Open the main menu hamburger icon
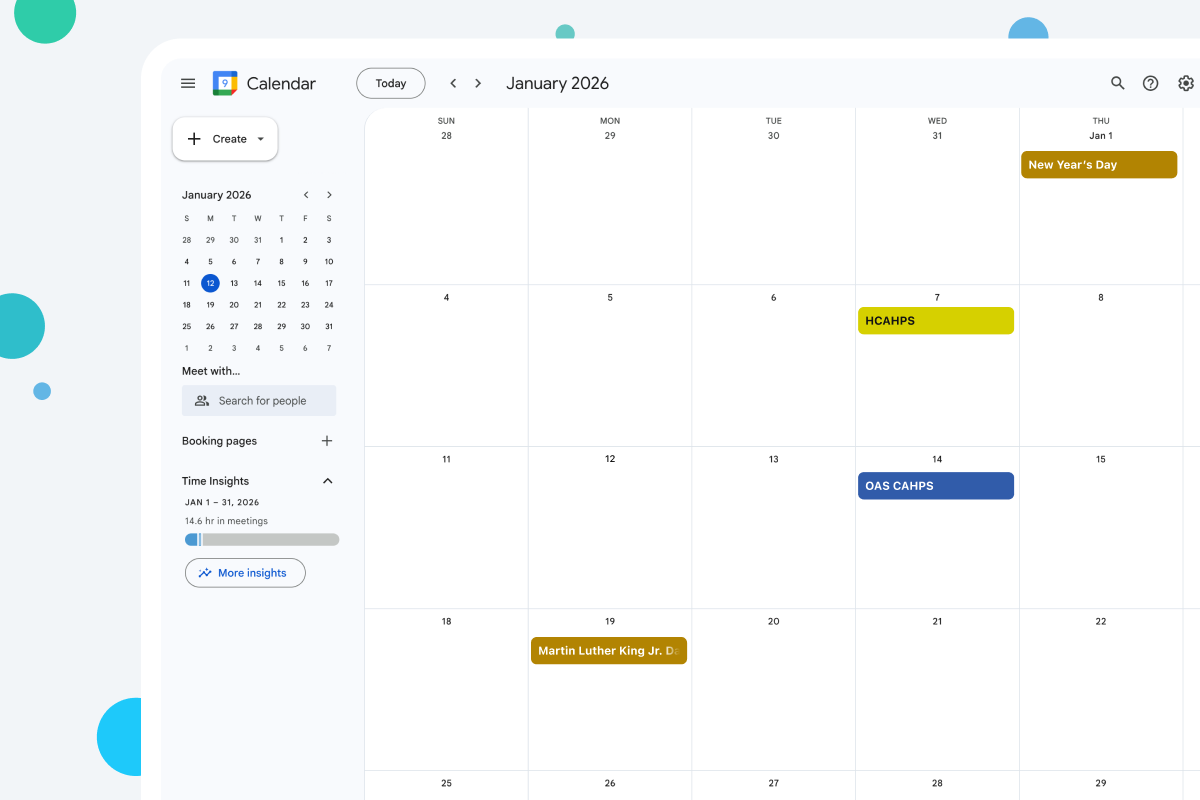Image resolution: width=1200 pixels, height=800 pixels. point(188,83)
